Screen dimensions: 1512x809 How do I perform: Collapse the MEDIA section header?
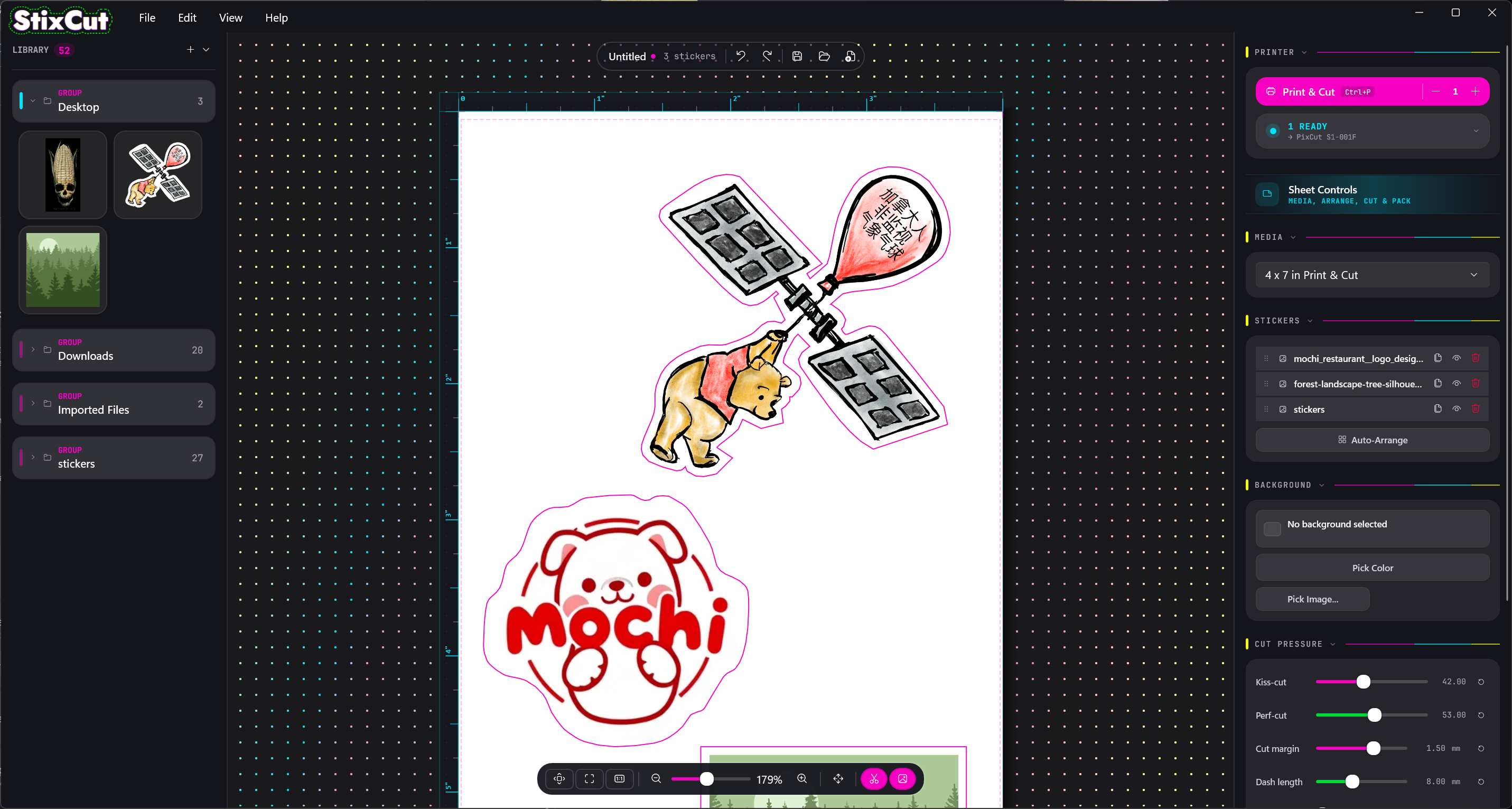point(1293,237)
